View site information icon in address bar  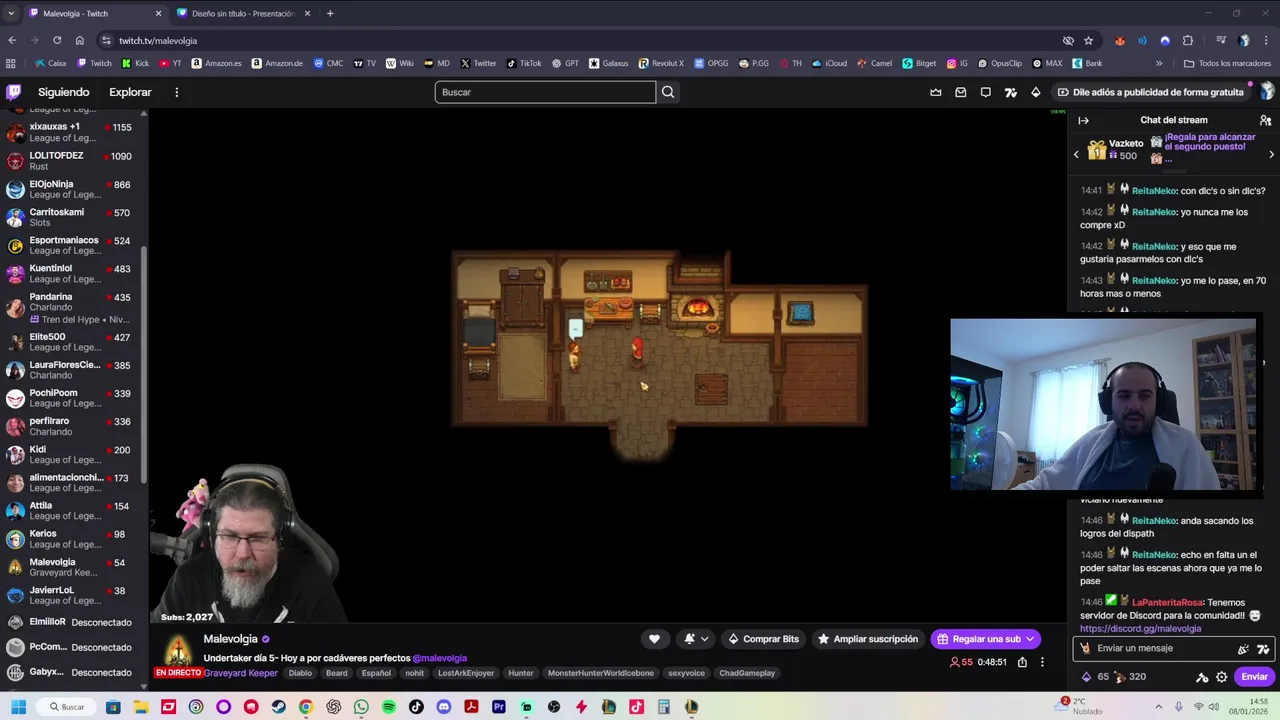[x=106, y=41]
